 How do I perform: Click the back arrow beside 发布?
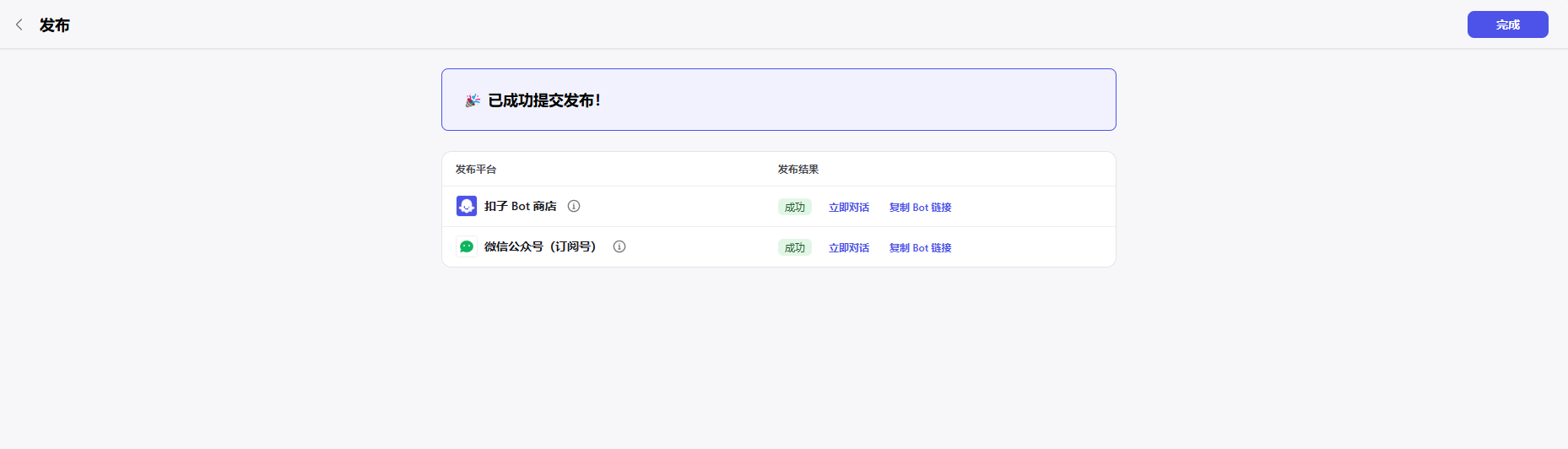coord(19,25)
